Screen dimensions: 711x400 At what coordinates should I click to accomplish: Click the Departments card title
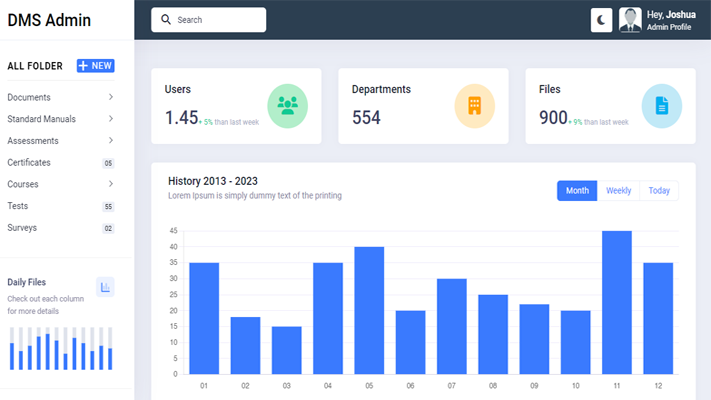381,89
